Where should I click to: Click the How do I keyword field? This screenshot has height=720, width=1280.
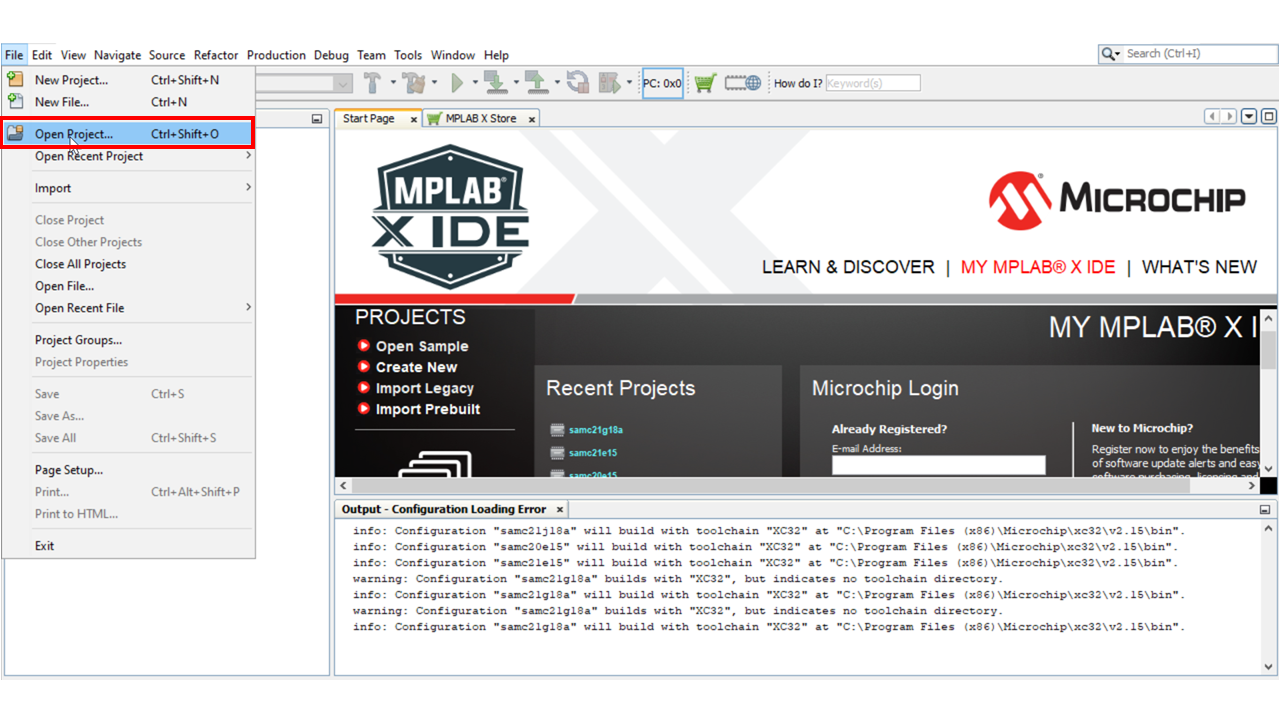[x=872, y=83]
